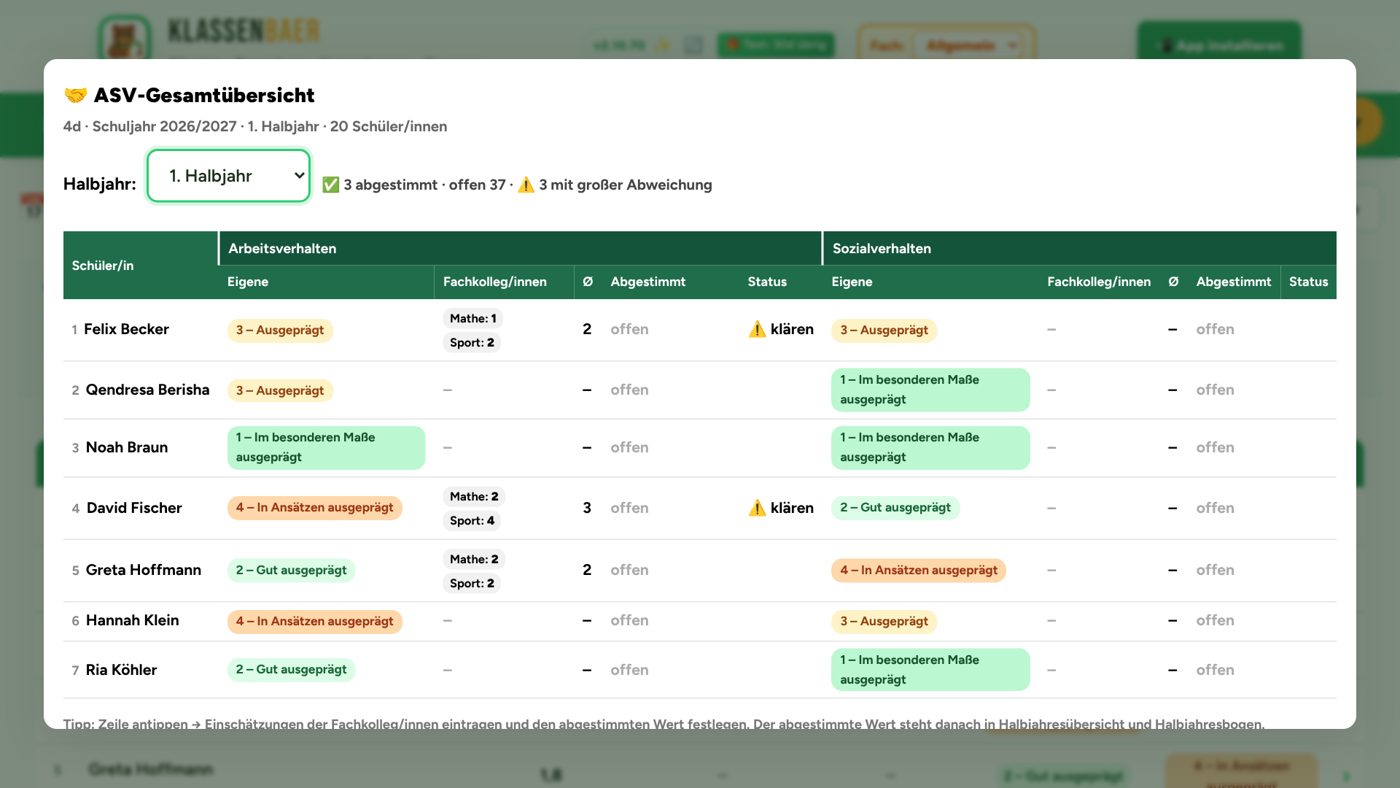
Task: Click Noah Braun's Arbeitsverhalten '1 – Im besonderen Maße' badge
Action: coord(326,447)
